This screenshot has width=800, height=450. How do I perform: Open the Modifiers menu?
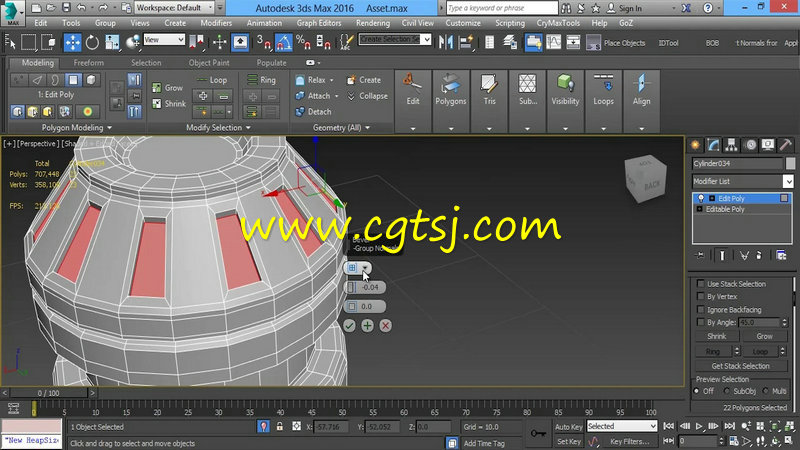pos(216,23)
